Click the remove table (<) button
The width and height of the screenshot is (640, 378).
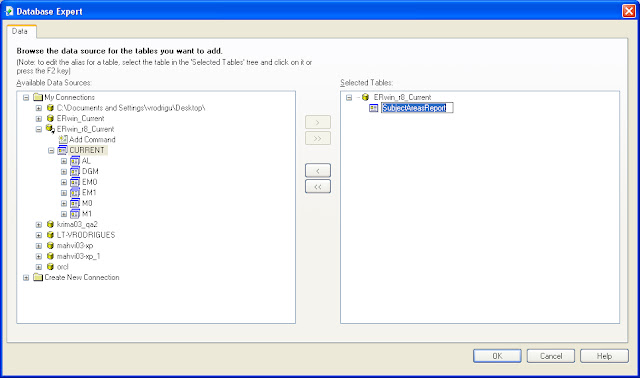point(318,171)
